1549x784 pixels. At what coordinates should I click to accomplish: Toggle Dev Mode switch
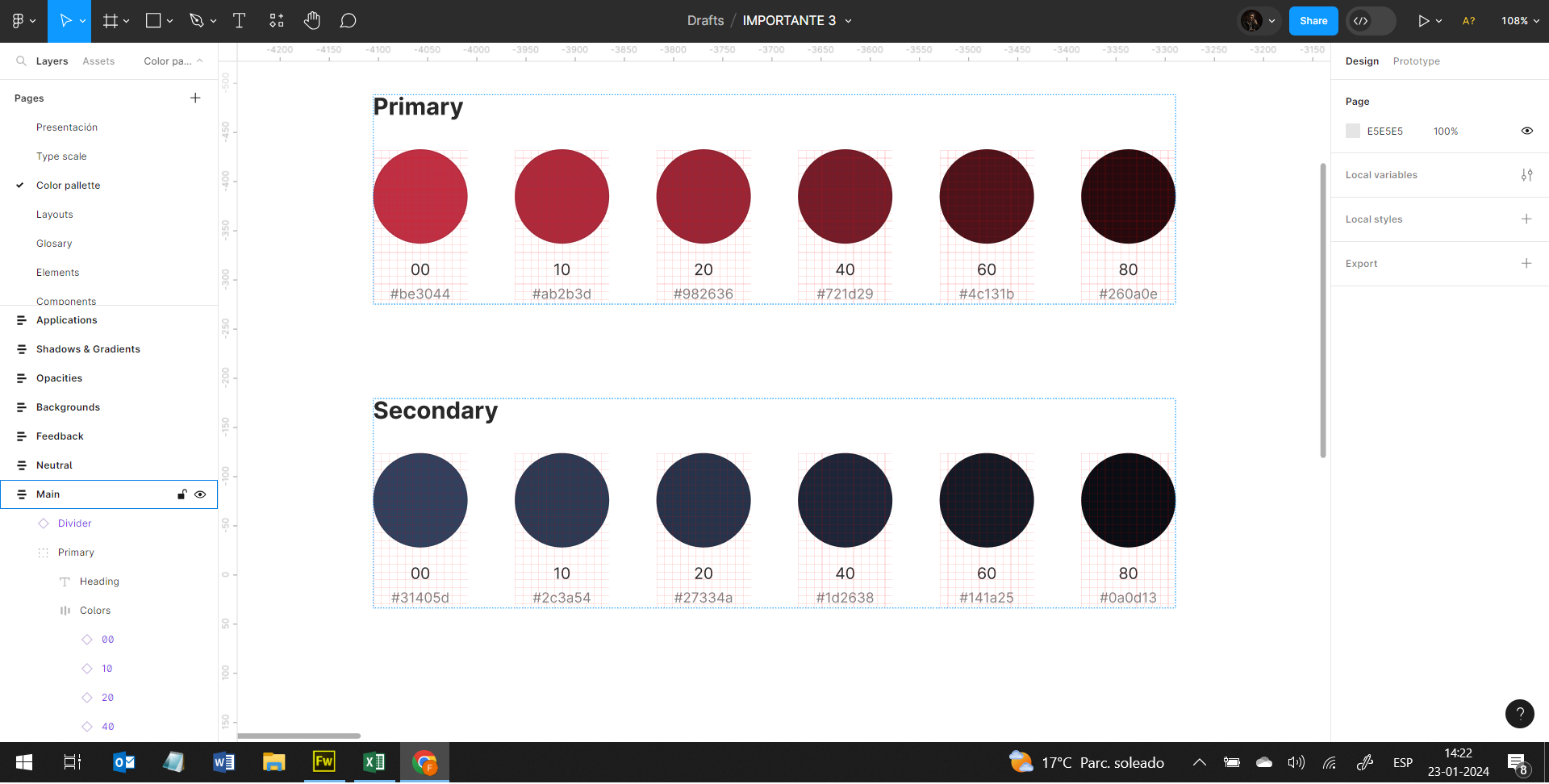[x=1371, y=21]
